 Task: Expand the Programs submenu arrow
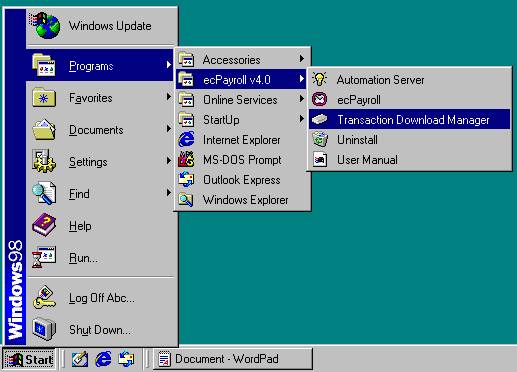[x=169, y=65]
